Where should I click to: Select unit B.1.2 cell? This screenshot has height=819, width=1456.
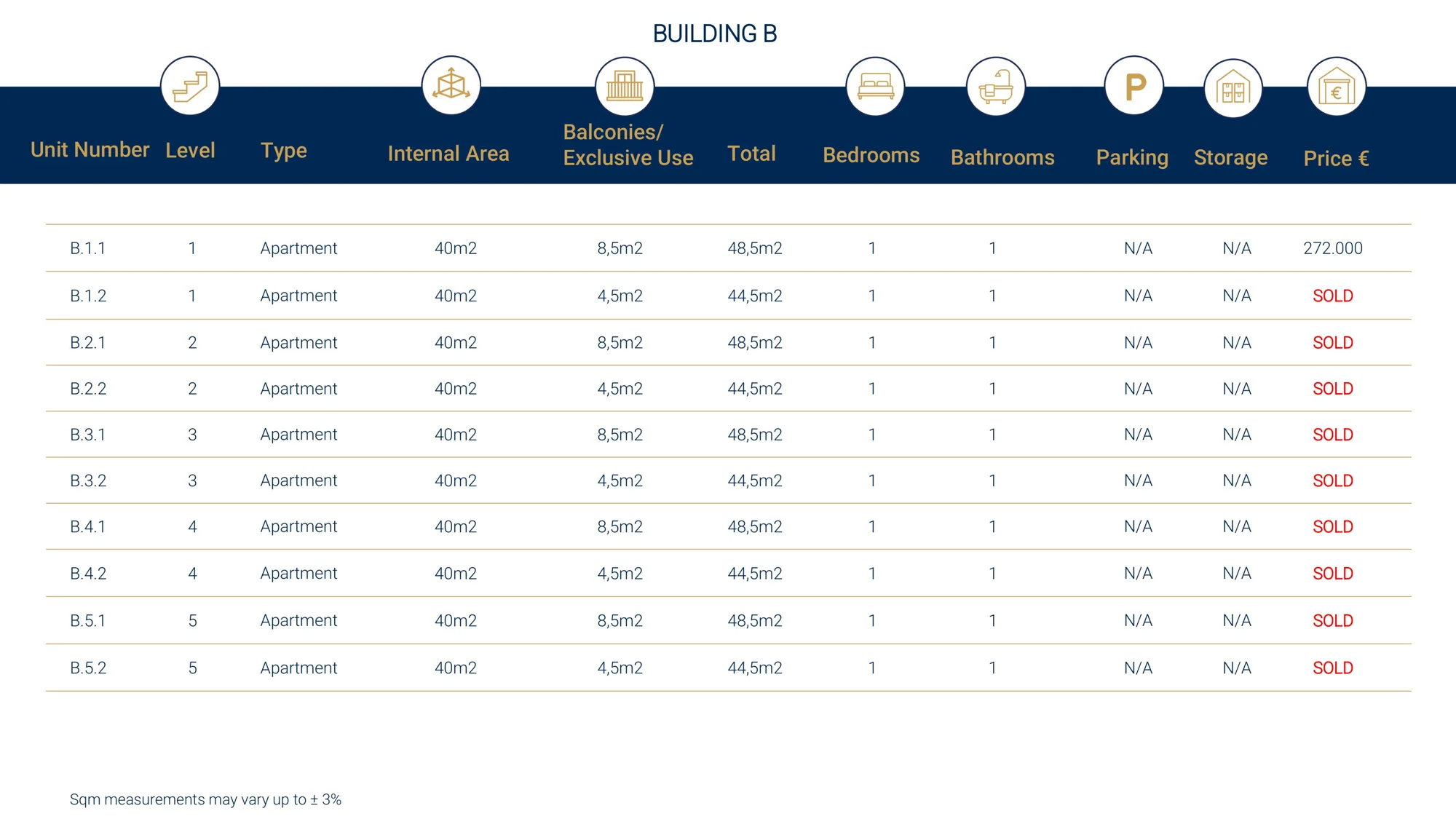88,296
